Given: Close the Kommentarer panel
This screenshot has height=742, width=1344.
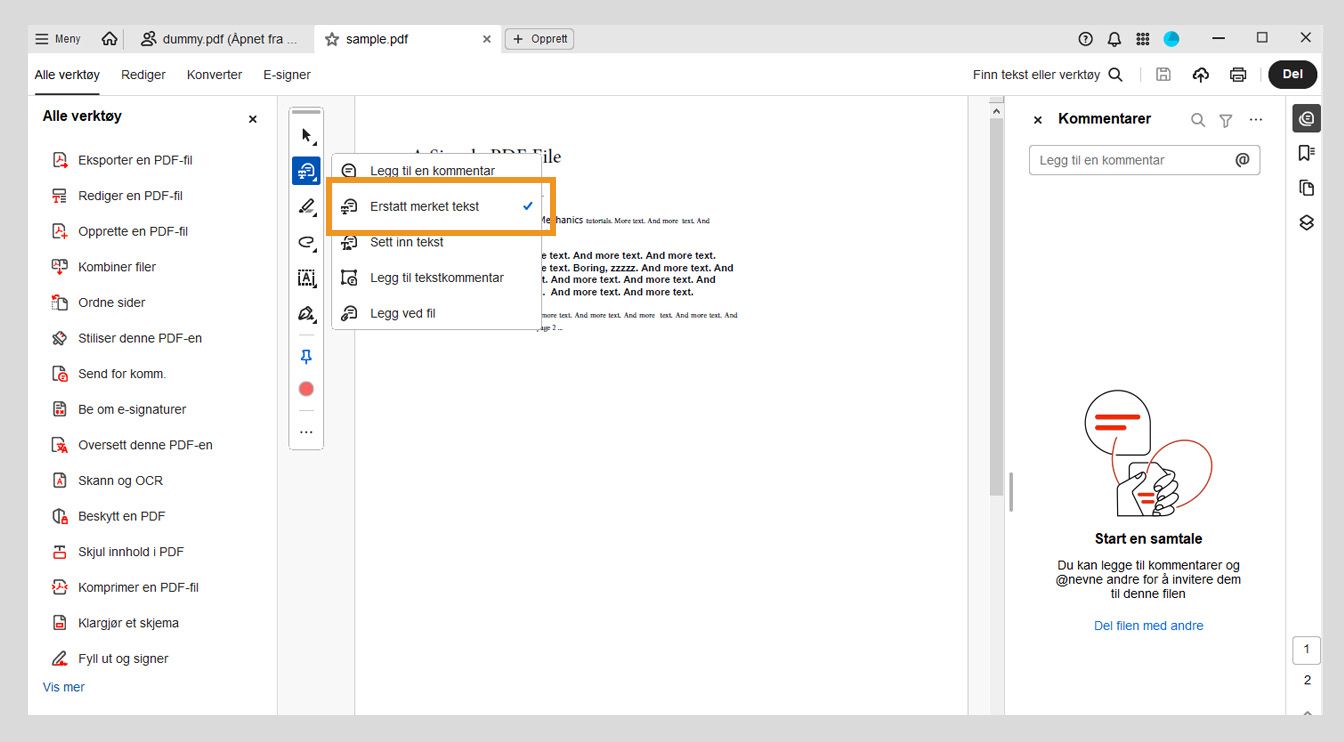Looking at the screenshot, I should [x=1037, y=120].
